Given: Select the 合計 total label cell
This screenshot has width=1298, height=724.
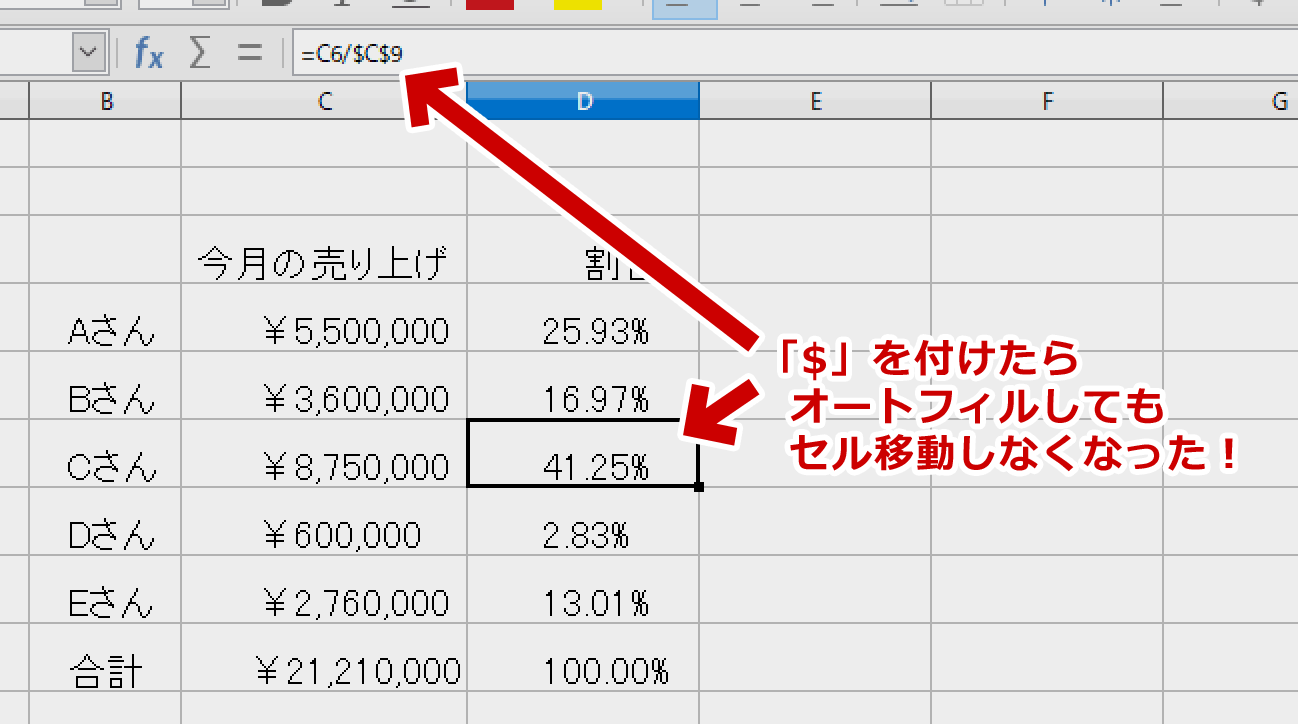Looking at the screenshot, I should pyautogui.click(x=106, y=658).
